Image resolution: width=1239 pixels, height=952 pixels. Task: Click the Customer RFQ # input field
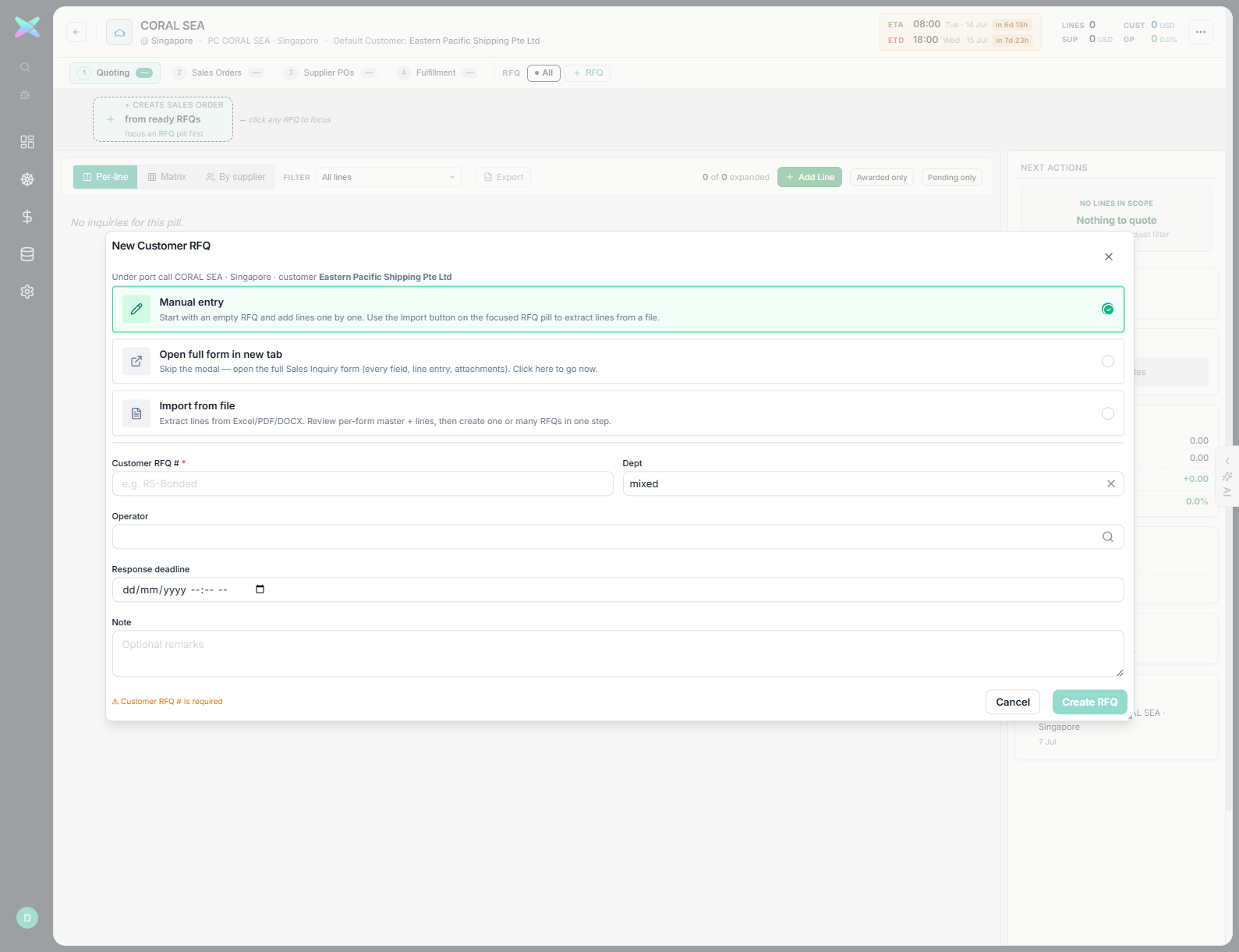coord(363,484)
